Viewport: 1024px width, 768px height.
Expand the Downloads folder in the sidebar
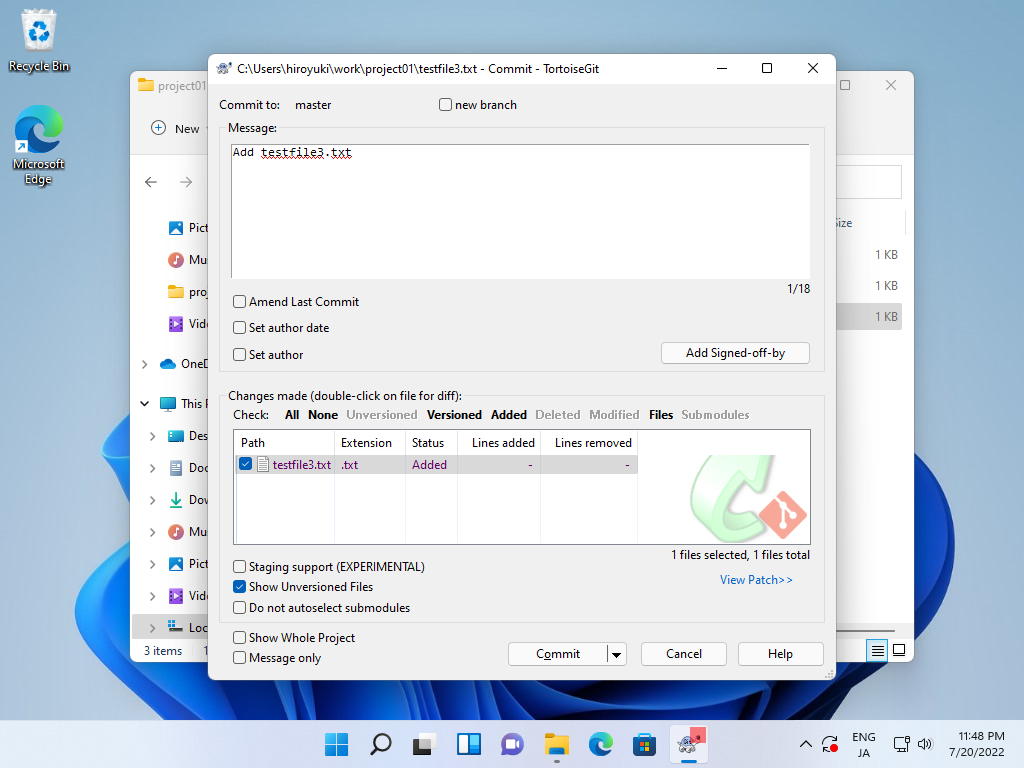point(151,499)
